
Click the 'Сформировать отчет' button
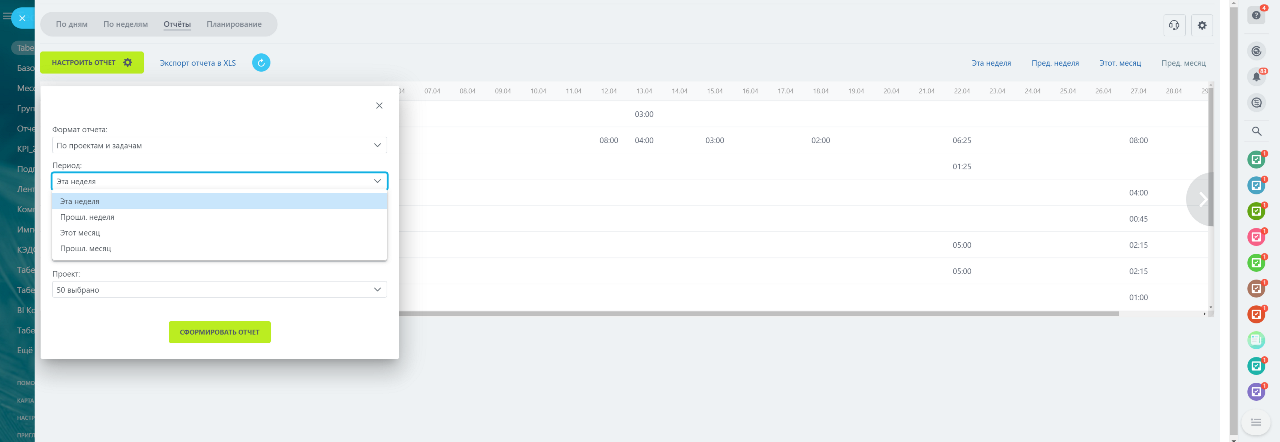220,332
